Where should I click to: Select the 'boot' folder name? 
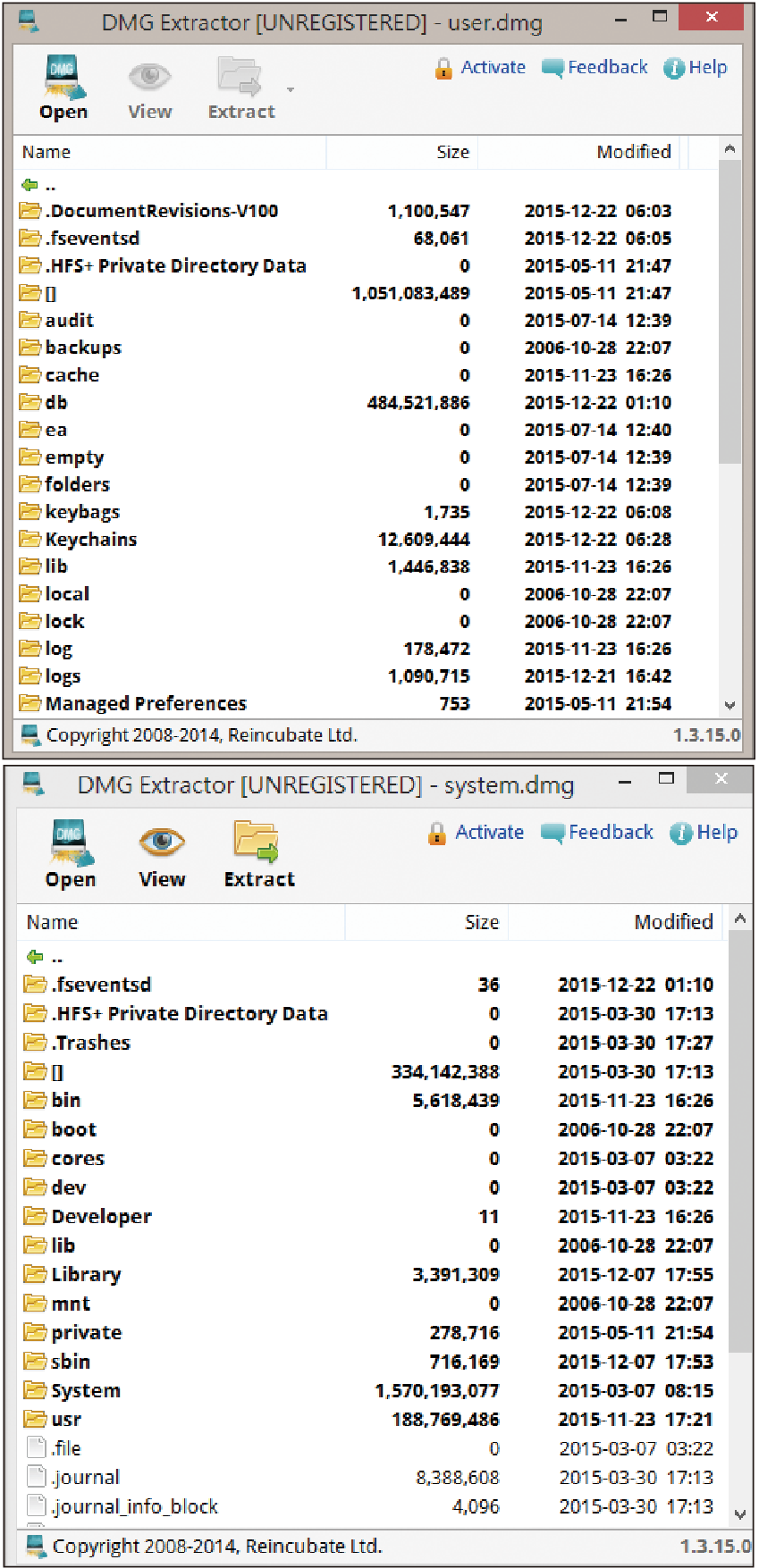[x=74, y=1129]
